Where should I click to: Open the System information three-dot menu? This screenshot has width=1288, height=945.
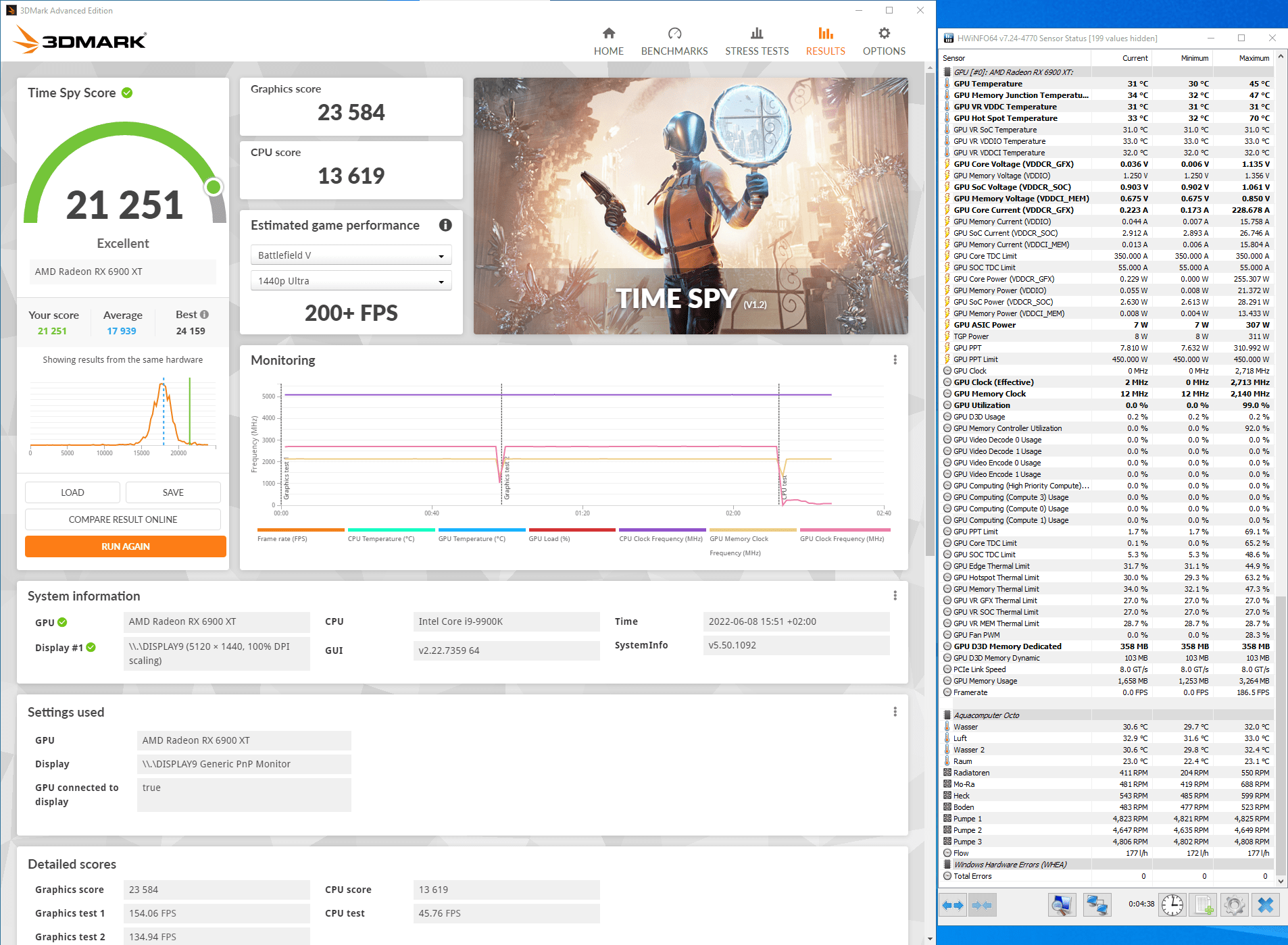coord(895,596)
